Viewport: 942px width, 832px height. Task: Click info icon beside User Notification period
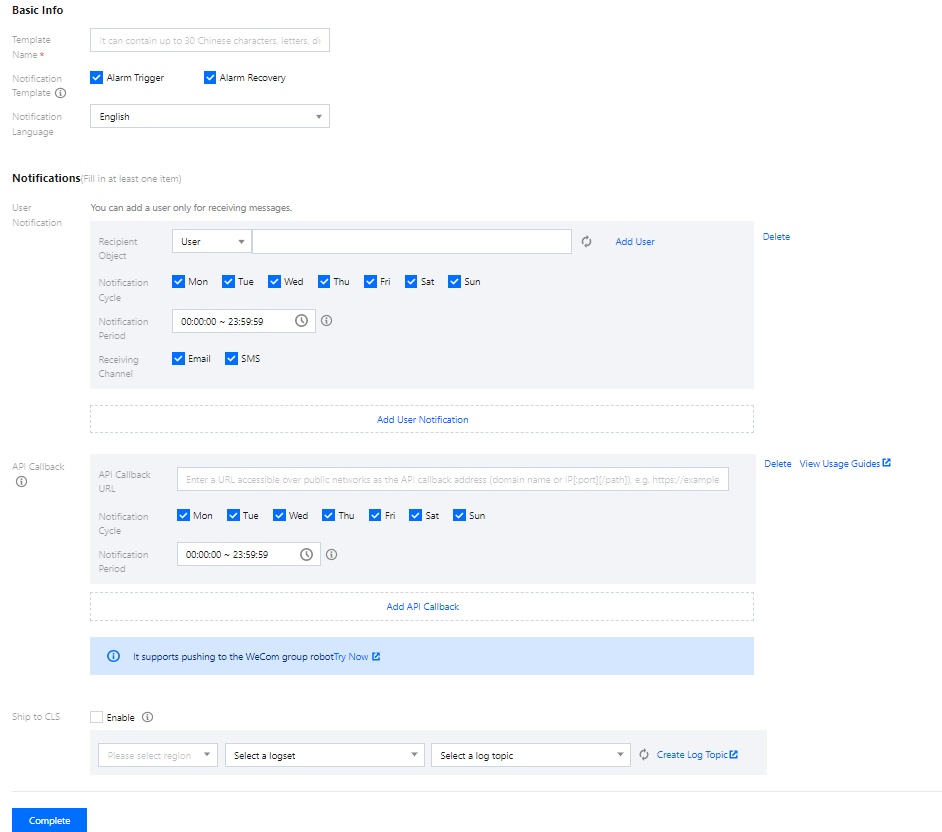pos(326,321)
